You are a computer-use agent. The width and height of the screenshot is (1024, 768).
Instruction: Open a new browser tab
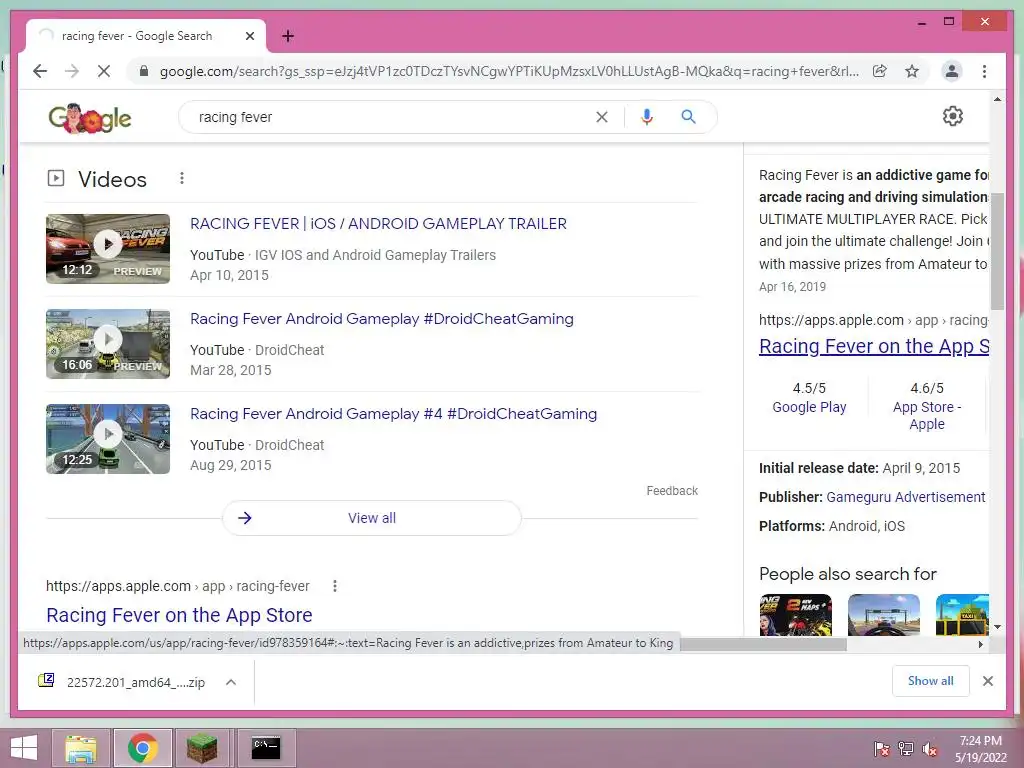point(288,36)
